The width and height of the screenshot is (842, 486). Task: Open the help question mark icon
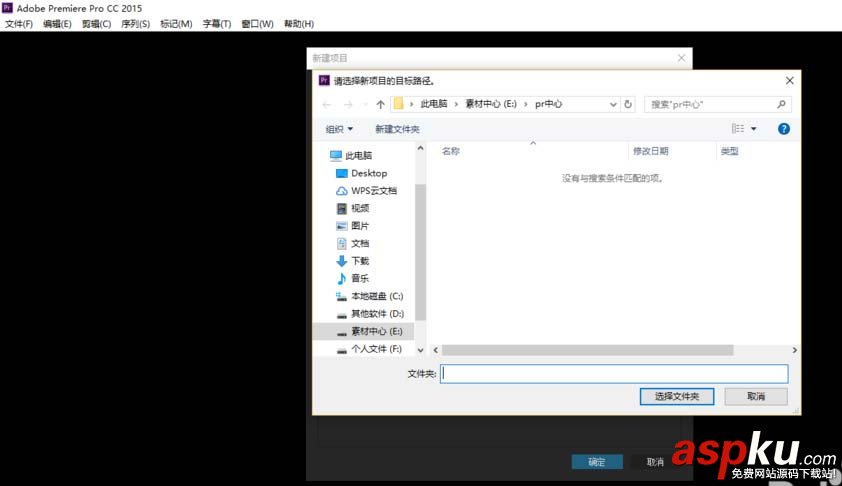click(x=783, y=128)
